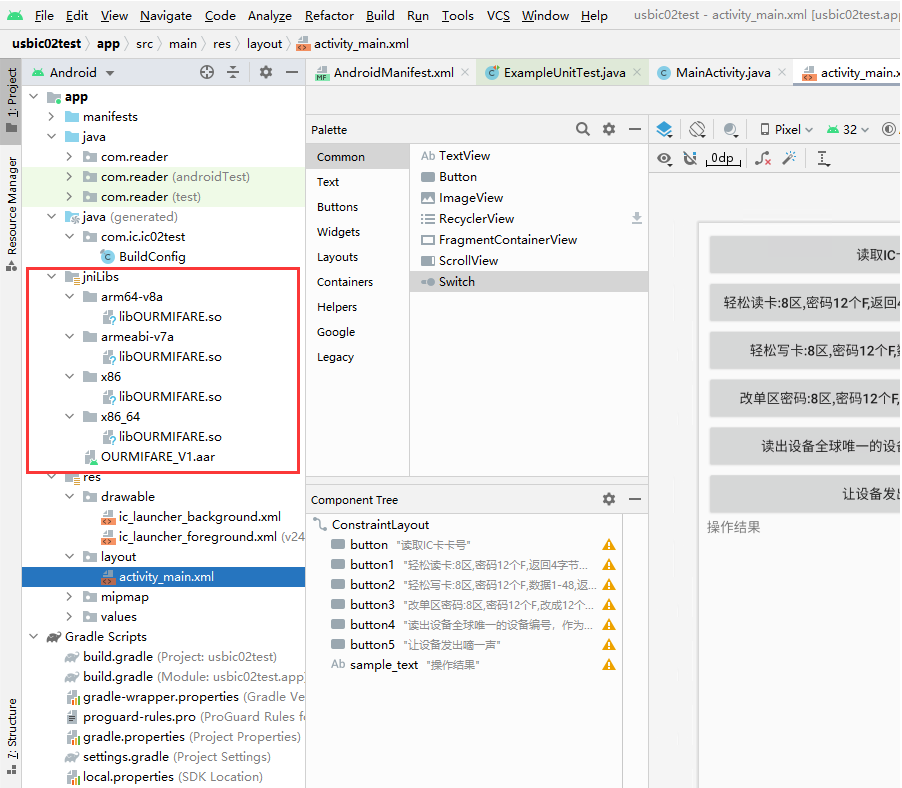The height and width of the screenshot is (788, 902).
Task: Search the Palette with magnifier icon
Action: [583, 129]
